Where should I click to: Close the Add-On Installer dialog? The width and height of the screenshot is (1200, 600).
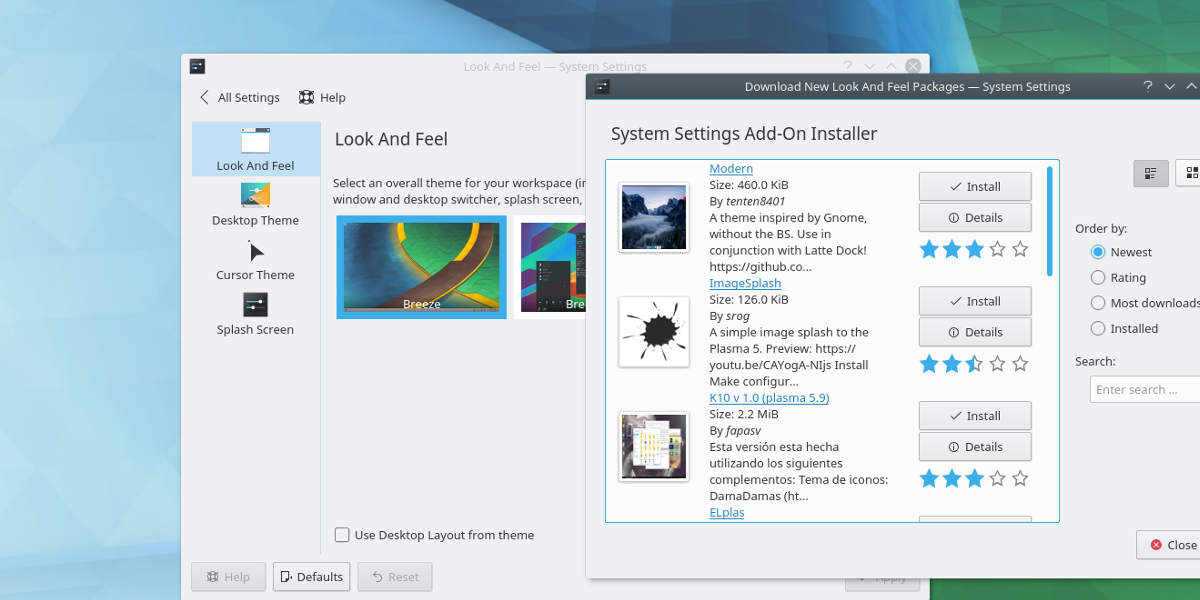click(1169, 545)
